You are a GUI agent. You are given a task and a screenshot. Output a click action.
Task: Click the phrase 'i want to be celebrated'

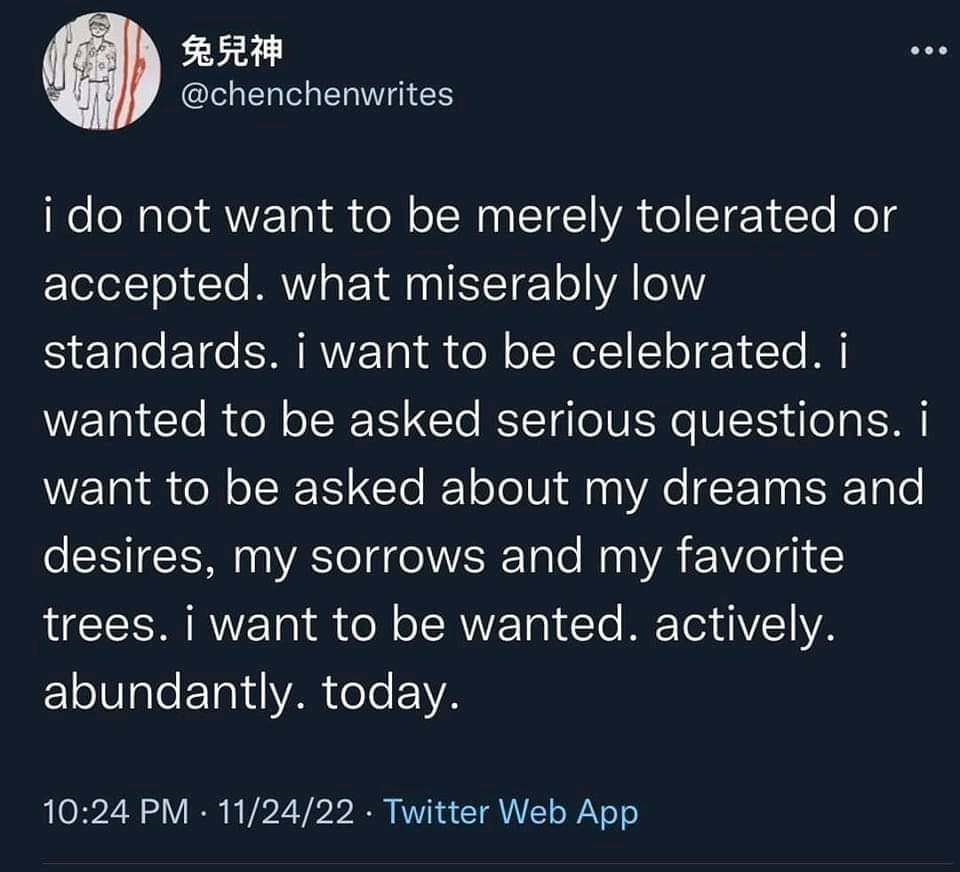[x=558, y=353]
